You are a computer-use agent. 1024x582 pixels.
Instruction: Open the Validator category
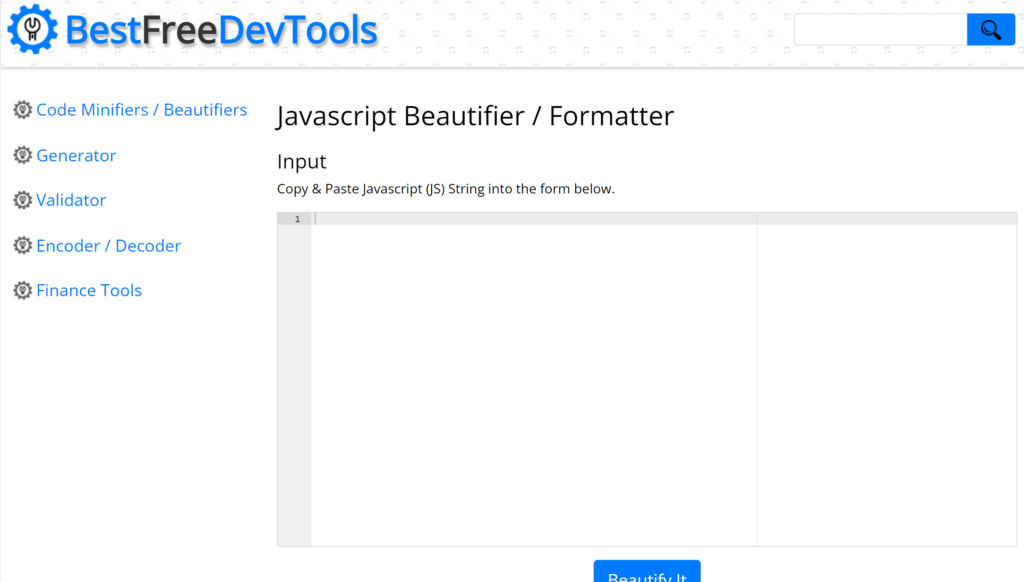coord(71,200)
